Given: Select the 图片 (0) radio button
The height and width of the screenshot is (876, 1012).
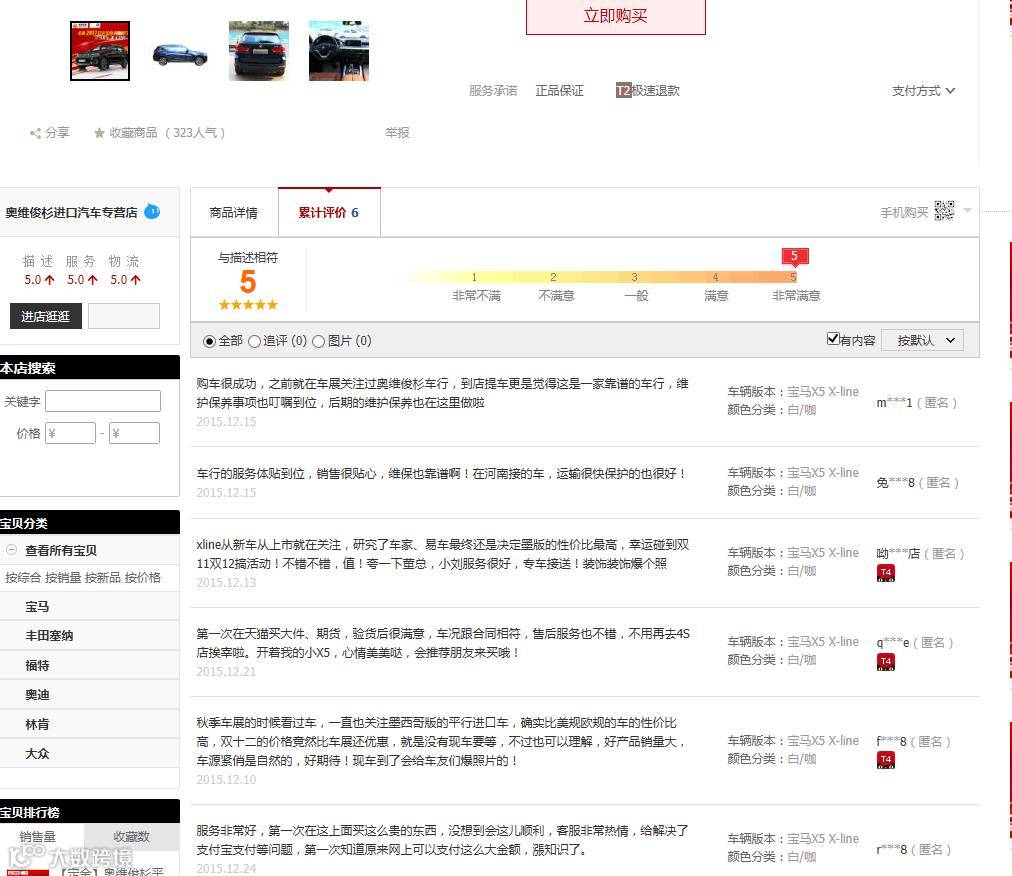Looking at the screenshot, I should click(x=318, y=341).
